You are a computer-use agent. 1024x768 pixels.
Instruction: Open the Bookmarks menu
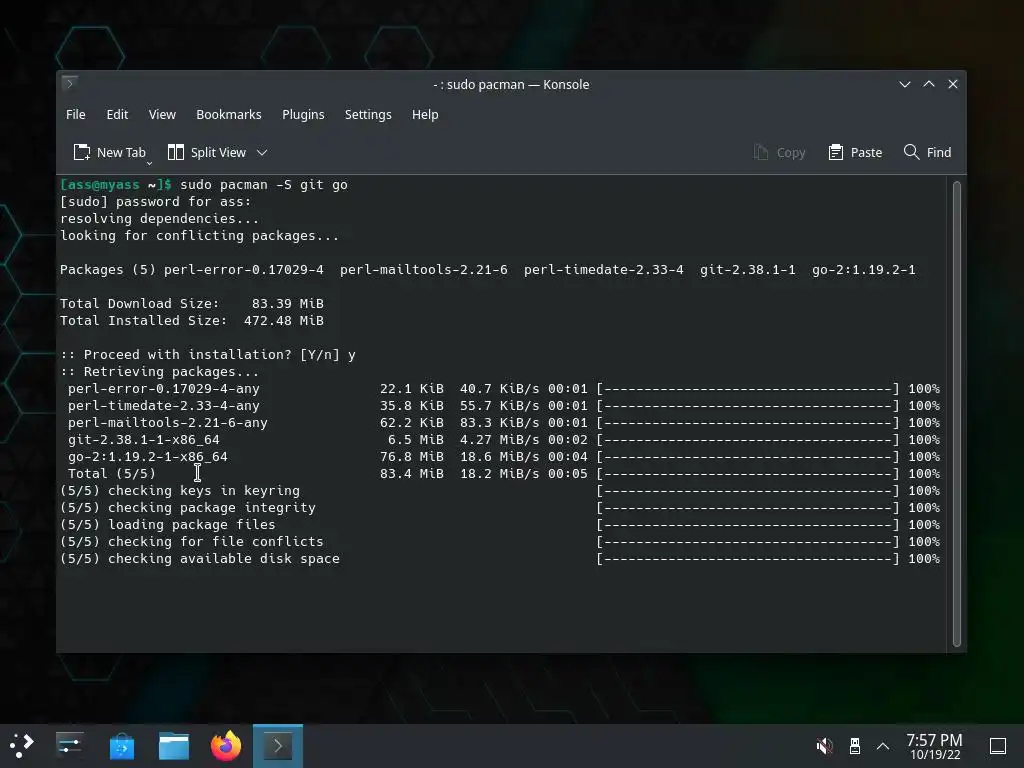tap(229, 114)
